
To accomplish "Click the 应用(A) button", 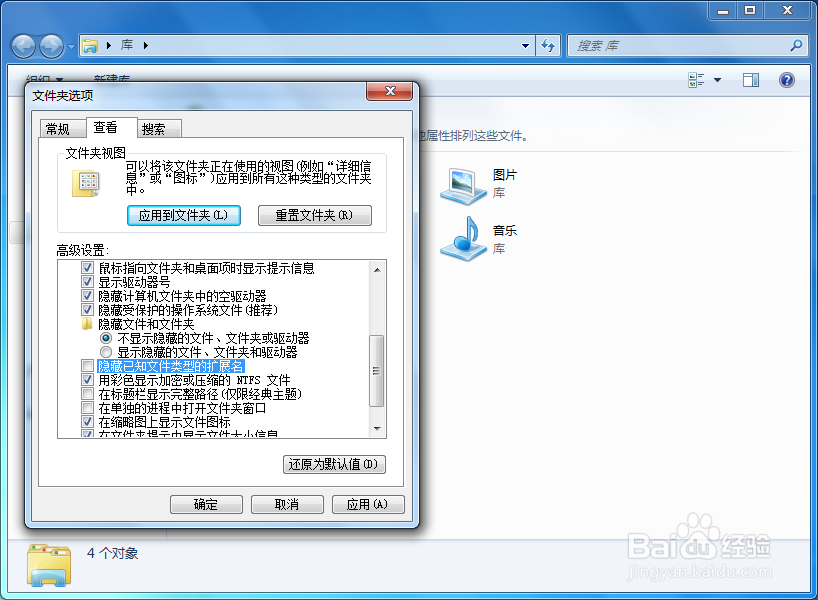I will [368, 505].
